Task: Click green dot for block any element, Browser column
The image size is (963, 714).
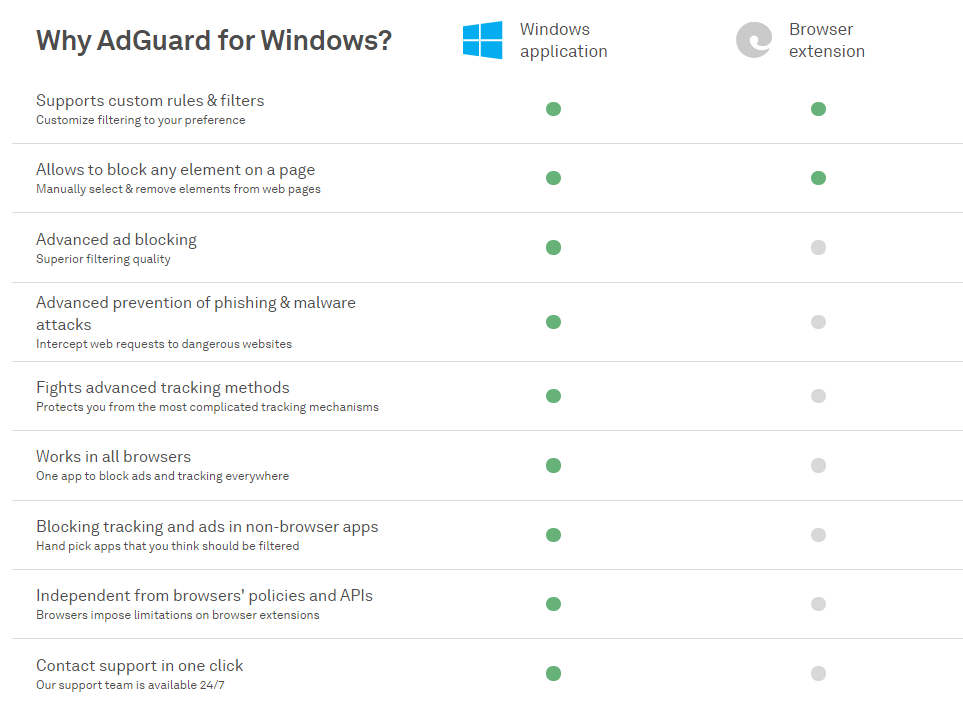Action: point(818,178)
